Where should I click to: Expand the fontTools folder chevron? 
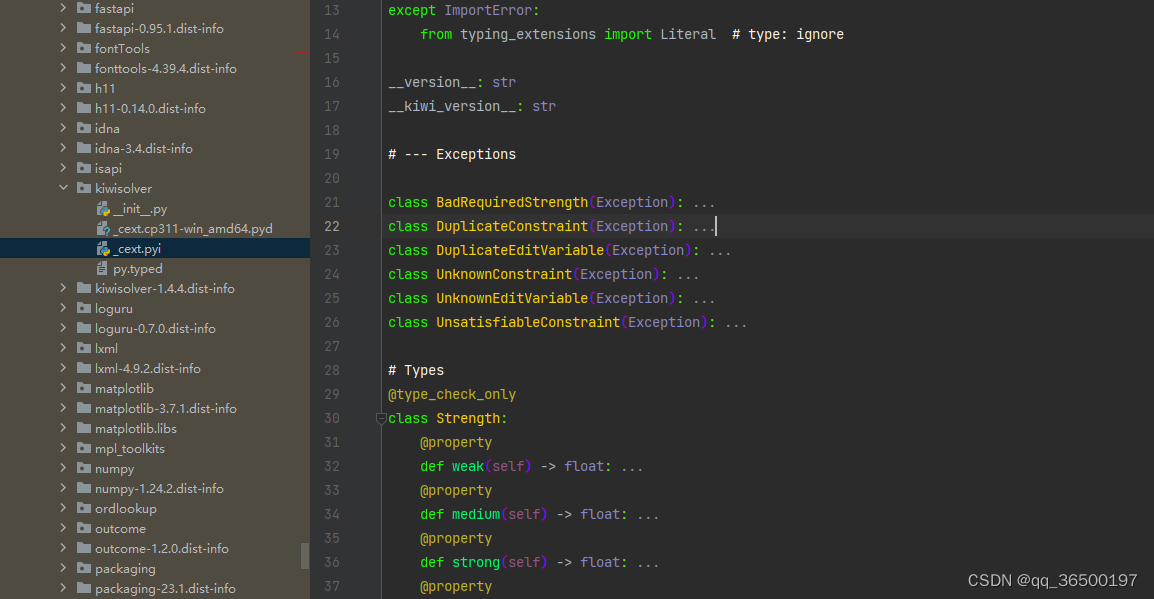click(63, 48)
